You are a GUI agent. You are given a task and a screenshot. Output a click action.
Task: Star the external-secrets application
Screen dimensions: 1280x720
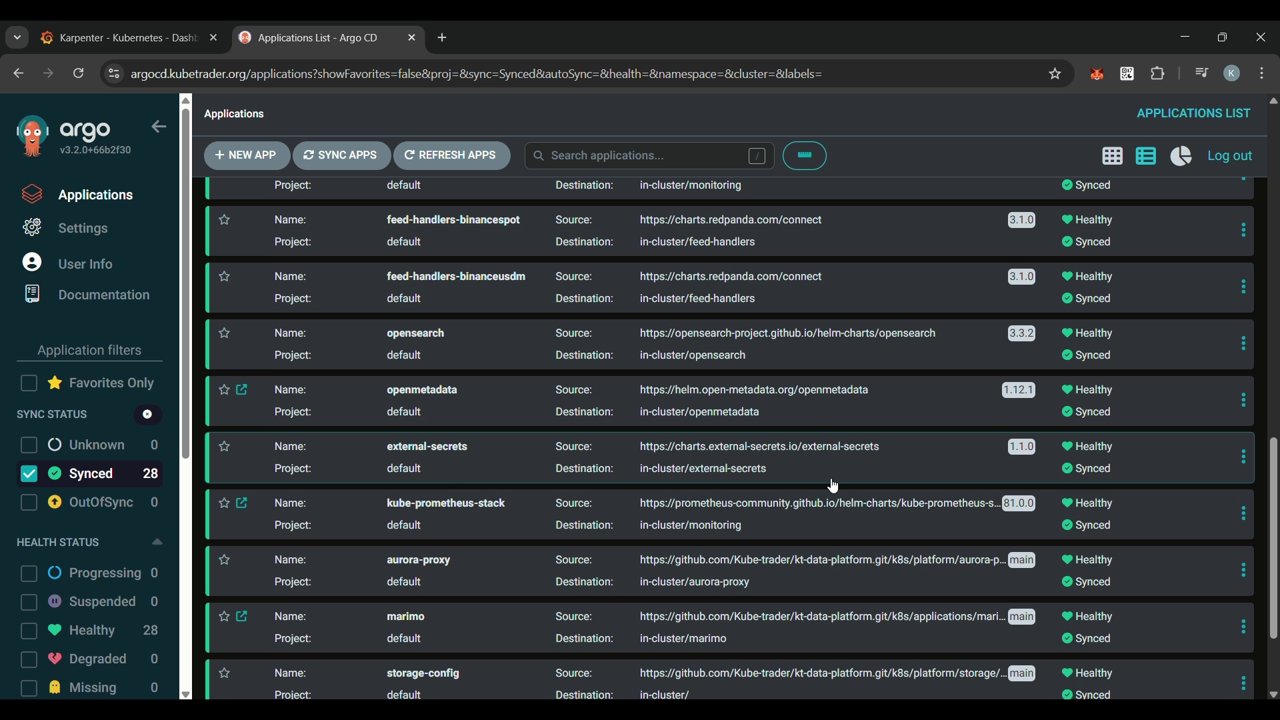[x=224, y=446]
